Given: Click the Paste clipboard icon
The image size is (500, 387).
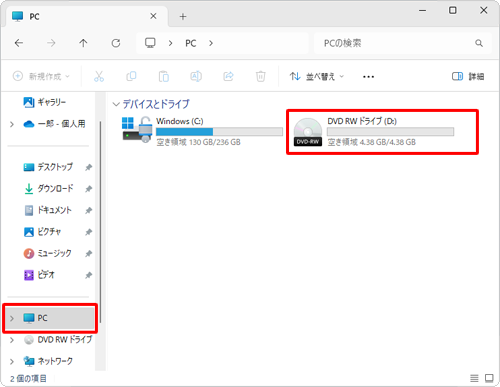Looking at the screenshot, I should coord(164,76).
